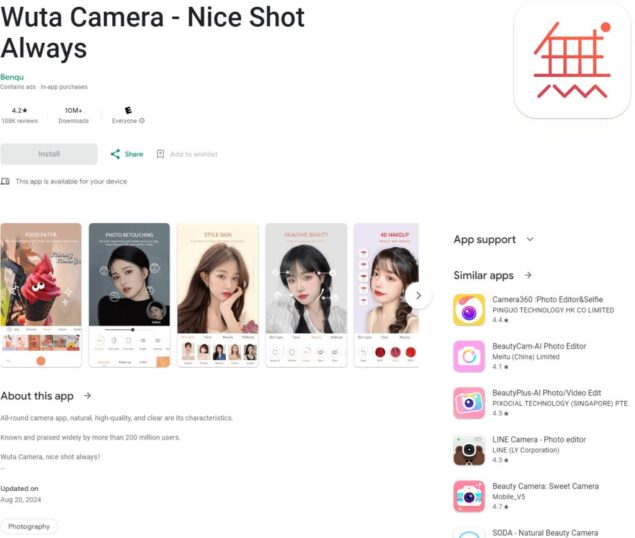
Task: Open SODA - Natural Beauty Camera title
Action: pyautogui.click(x=545, y=532)
